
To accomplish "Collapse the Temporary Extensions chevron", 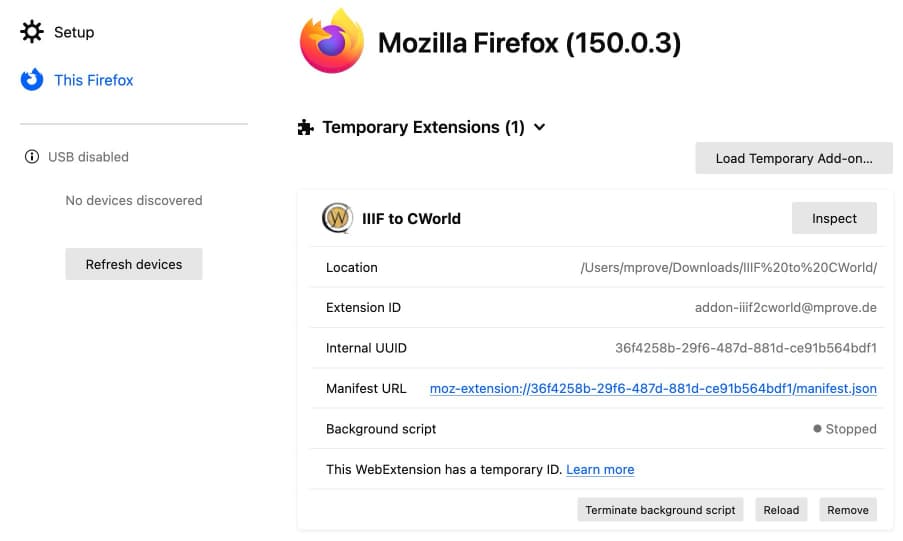I will (x=540, y=127).
